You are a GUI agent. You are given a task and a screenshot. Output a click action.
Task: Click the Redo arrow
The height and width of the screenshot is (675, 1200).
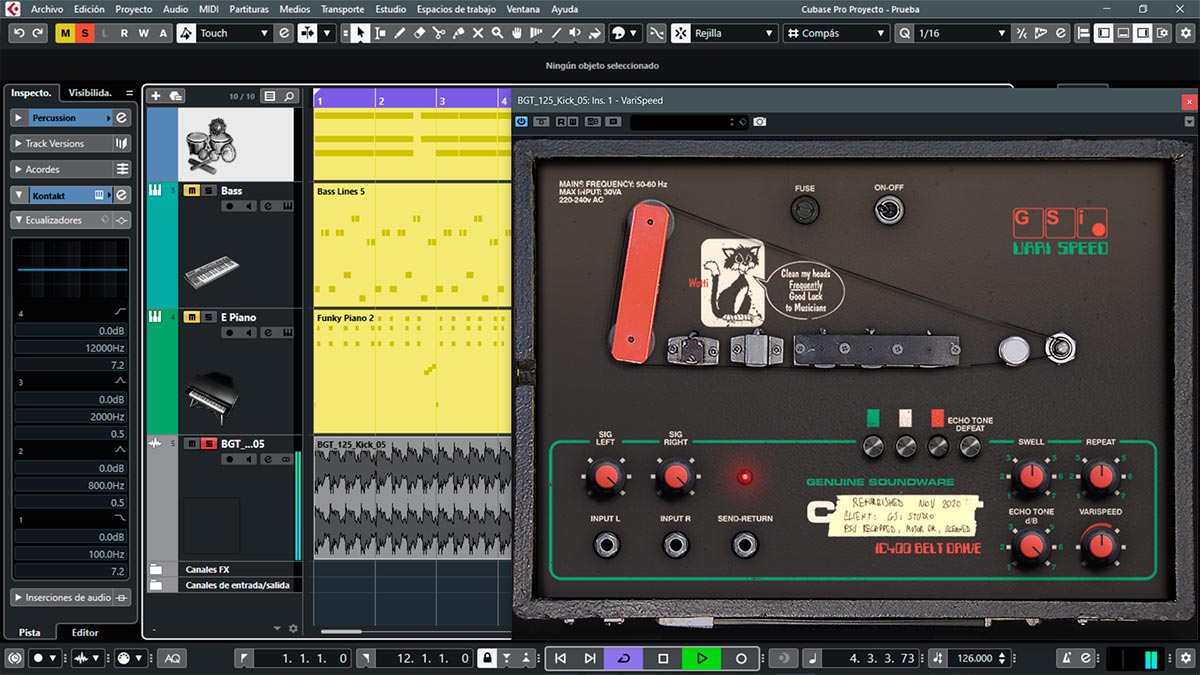[38, 33]
